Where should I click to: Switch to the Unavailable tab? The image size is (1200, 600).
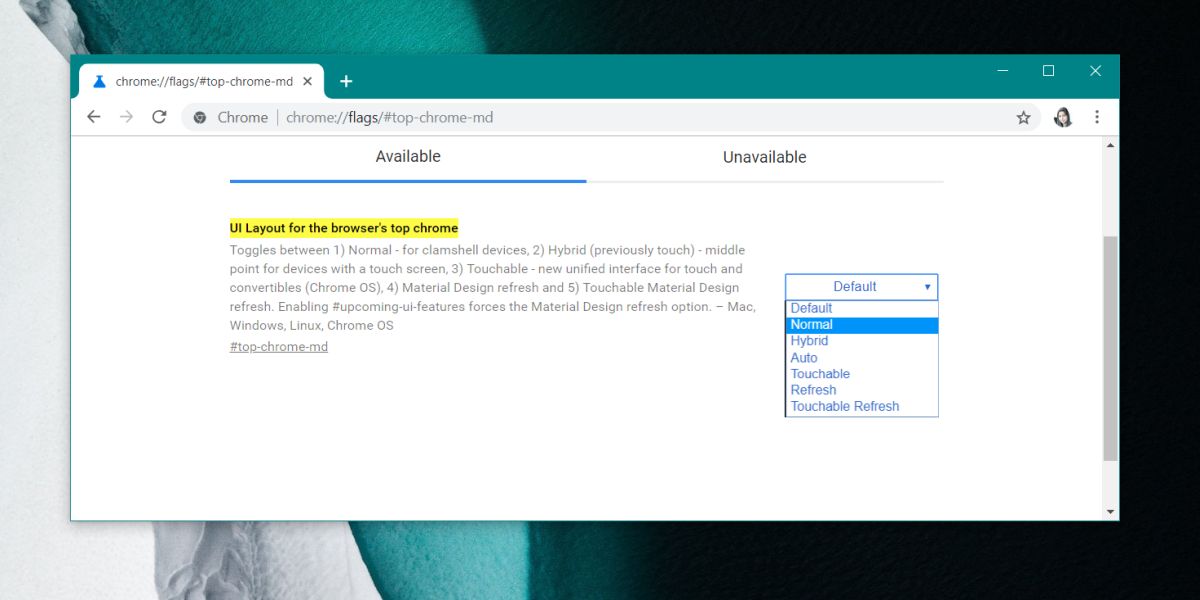[765, 157]
